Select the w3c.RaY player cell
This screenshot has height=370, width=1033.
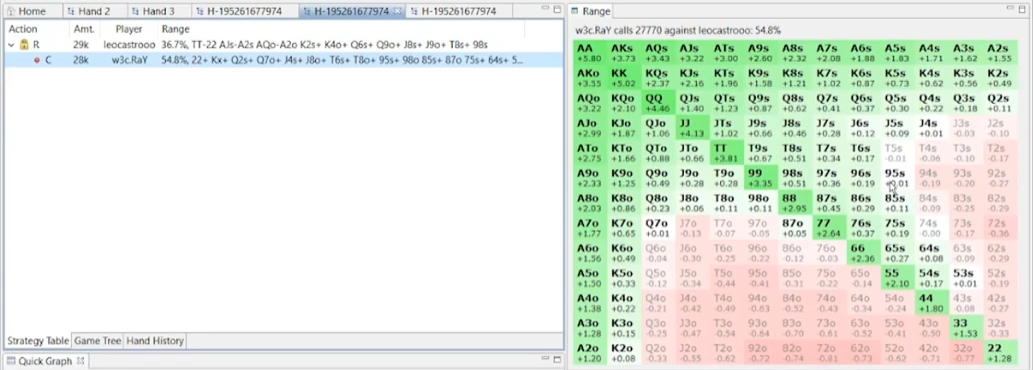coord(129,60)
